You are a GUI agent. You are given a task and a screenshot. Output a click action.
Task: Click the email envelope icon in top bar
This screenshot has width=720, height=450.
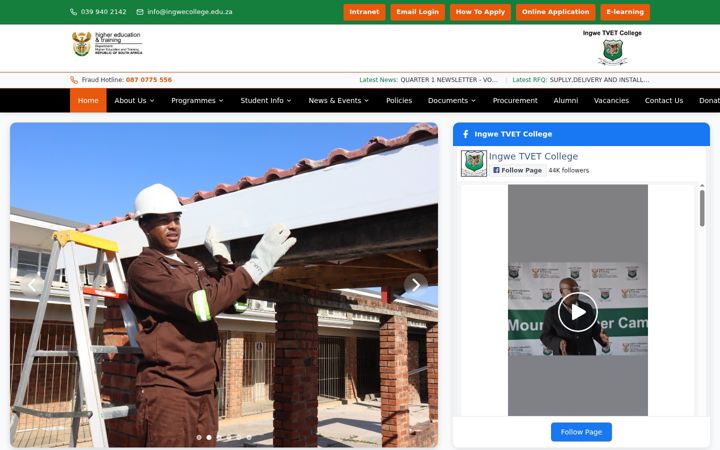point(140,12)
